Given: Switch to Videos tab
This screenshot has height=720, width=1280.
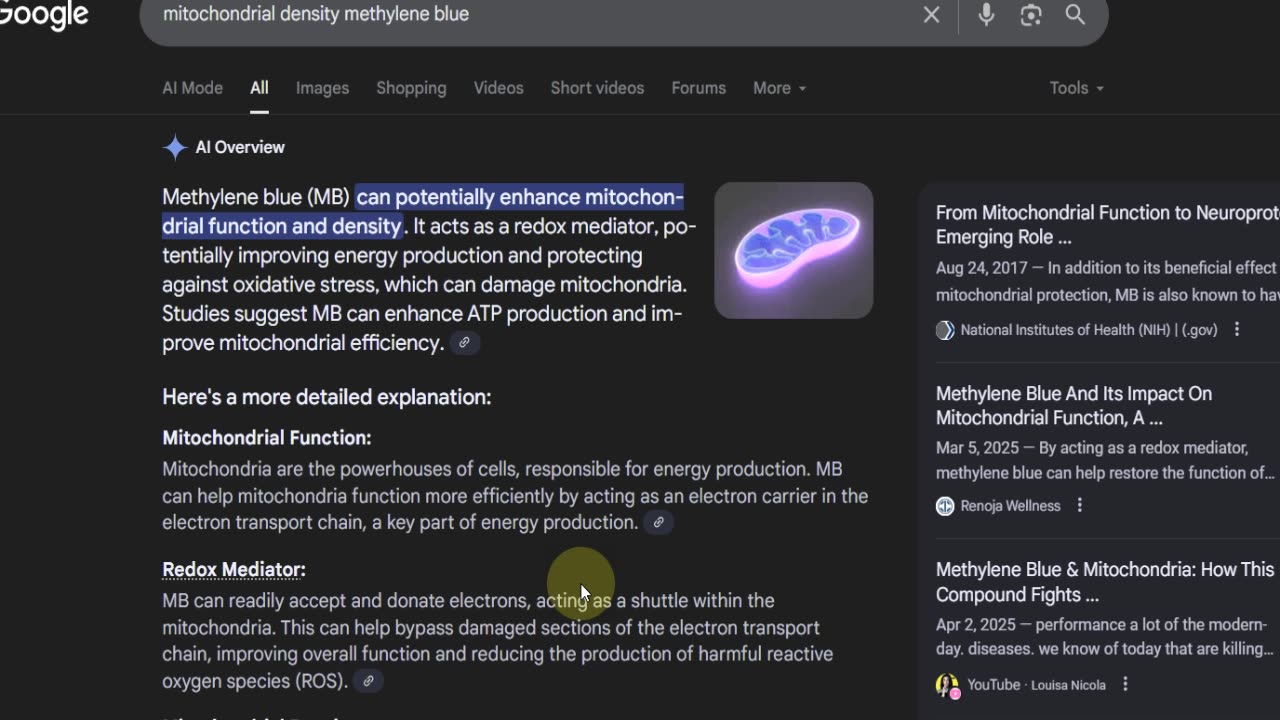Looking at the screenshot, I should (x=498, y=88).
